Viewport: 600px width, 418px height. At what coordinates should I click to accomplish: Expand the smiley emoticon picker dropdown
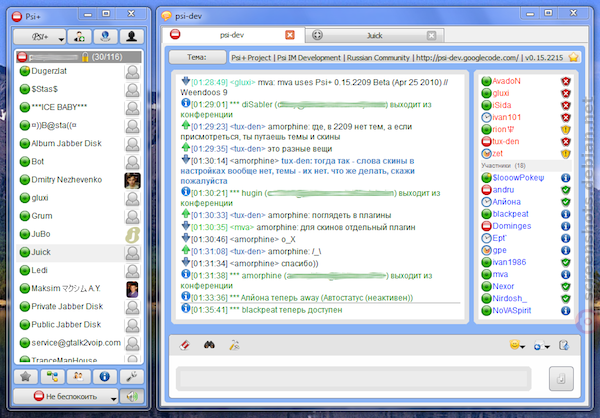[517, 345]
